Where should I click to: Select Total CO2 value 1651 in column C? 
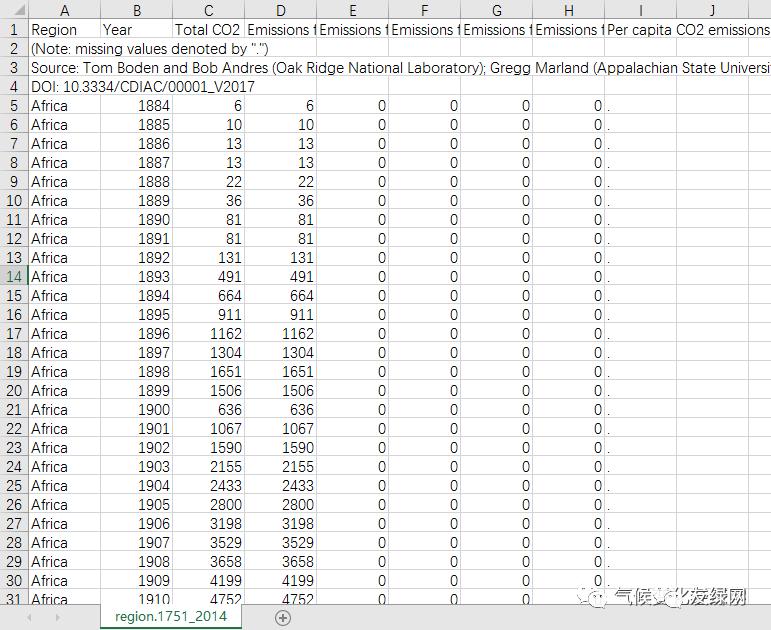(x=208, y=371)
